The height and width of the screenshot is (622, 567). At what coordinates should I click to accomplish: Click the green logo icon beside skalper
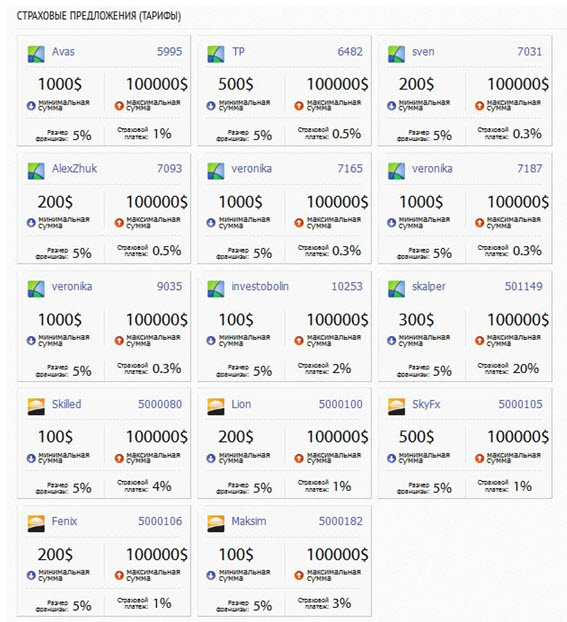(x=396, y=289)
